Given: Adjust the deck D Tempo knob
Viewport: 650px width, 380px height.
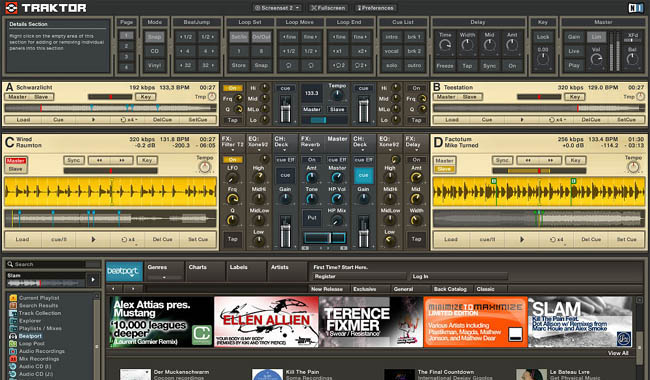Looking at the screenshot, I should [x=633, y=167].
